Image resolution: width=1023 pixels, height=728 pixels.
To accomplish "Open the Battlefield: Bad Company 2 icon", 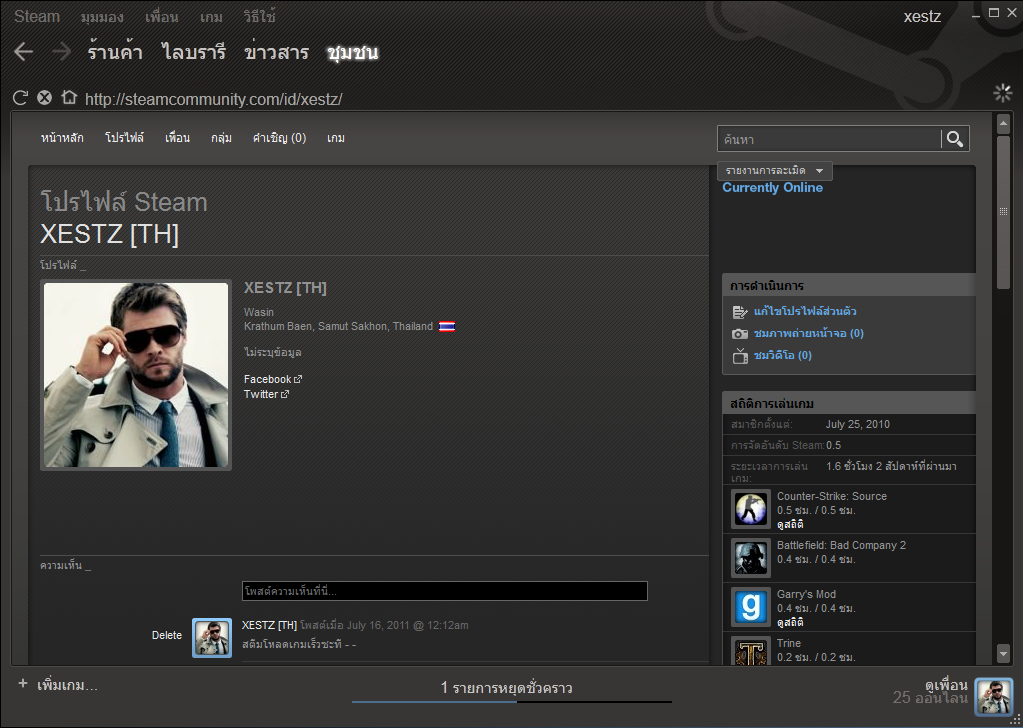I will click(750, 558).
